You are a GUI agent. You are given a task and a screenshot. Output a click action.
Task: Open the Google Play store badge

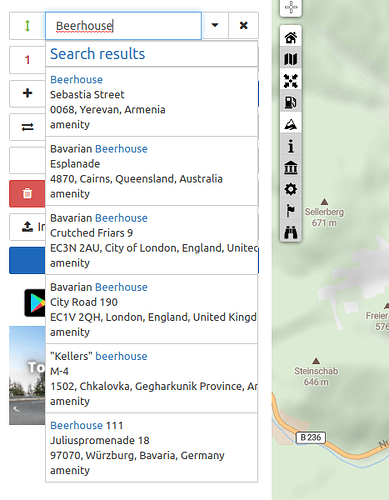point(35,303)
